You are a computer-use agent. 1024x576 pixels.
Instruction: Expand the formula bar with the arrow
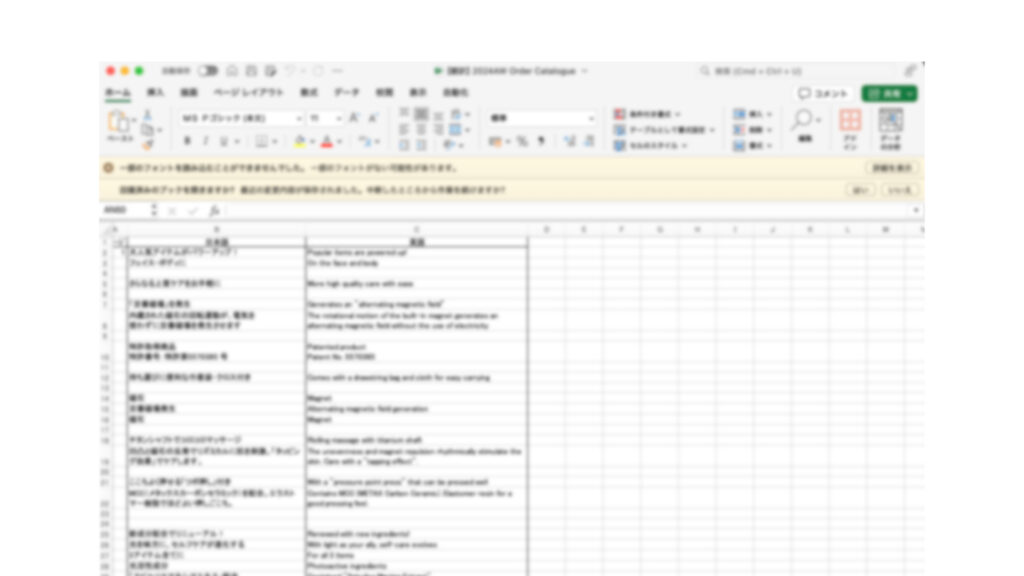[916, 210]
